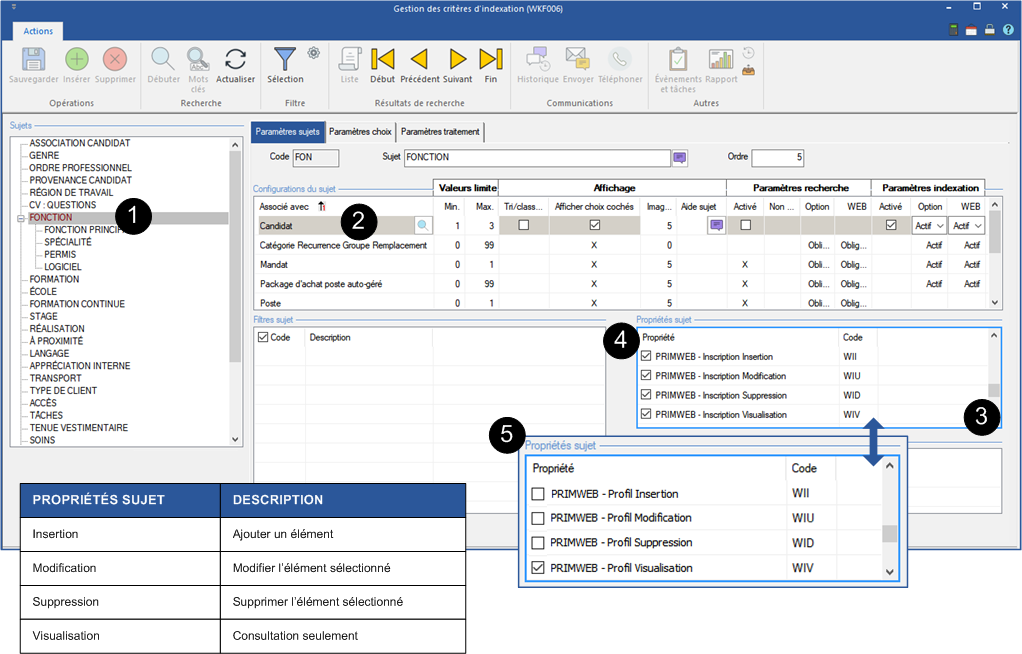Switch to the Paramètres choix tab
The height and width of the screenshot is (654, 1022).
360,132
